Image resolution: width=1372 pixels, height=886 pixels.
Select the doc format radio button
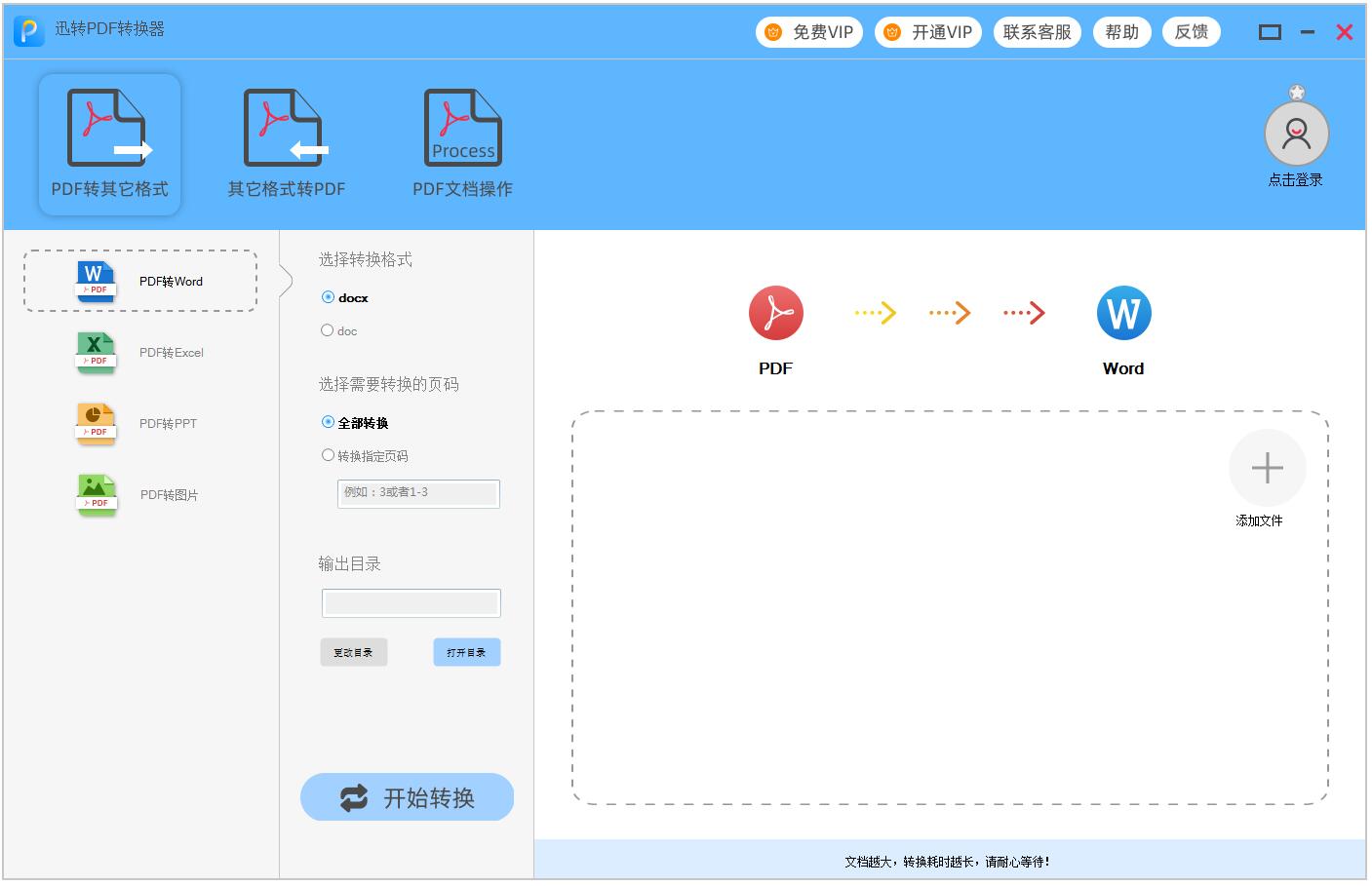[328, 330]
